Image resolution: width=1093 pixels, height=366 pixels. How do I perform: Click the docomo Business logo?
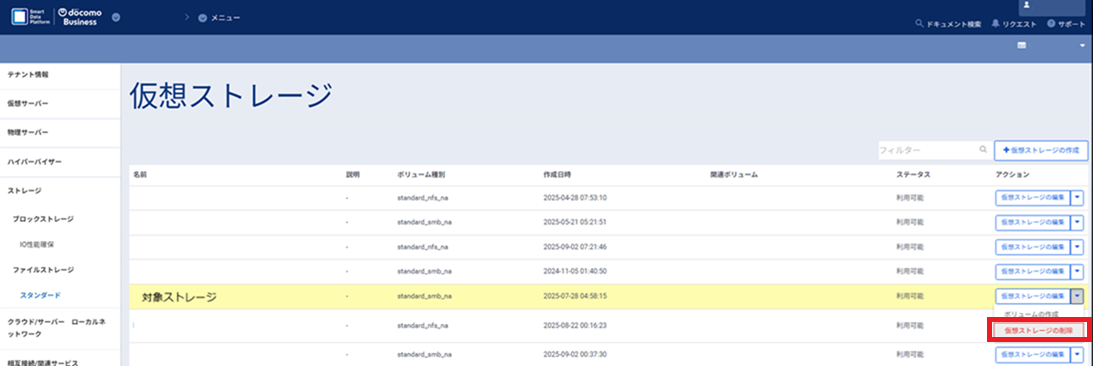point(80,17)
